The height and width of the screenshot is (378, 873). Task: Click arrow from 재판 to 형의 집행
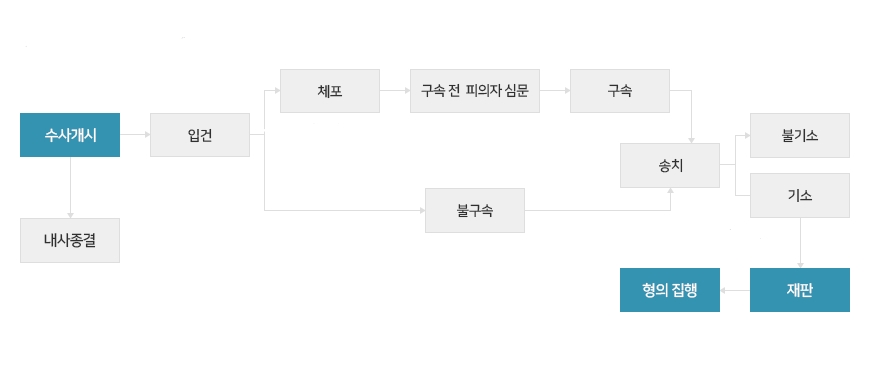735,290
